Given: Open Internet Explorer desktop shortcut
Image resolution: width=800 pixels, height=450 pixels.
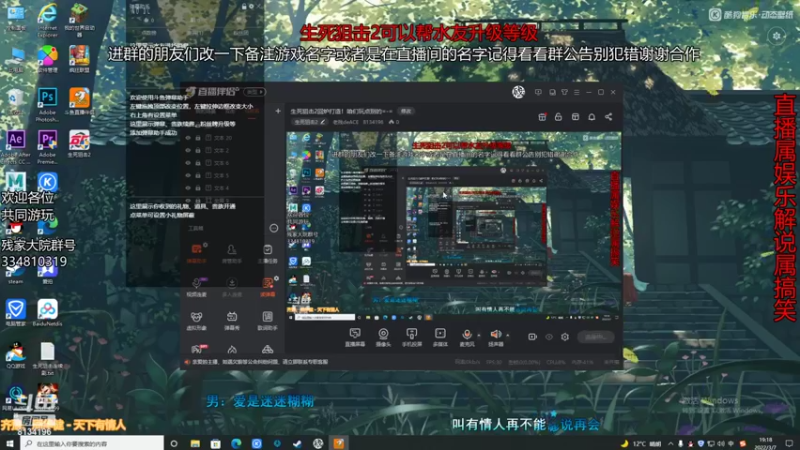Looking at the screenshot, I should [x=47, y=20].
